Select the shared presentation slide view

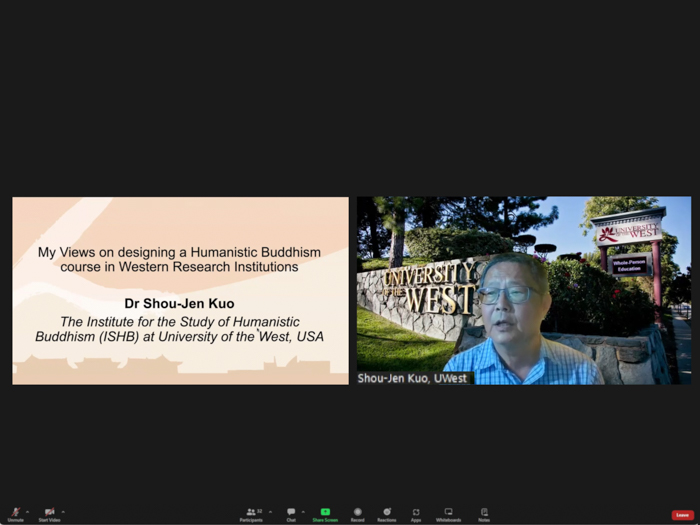[x=180, y=291]
